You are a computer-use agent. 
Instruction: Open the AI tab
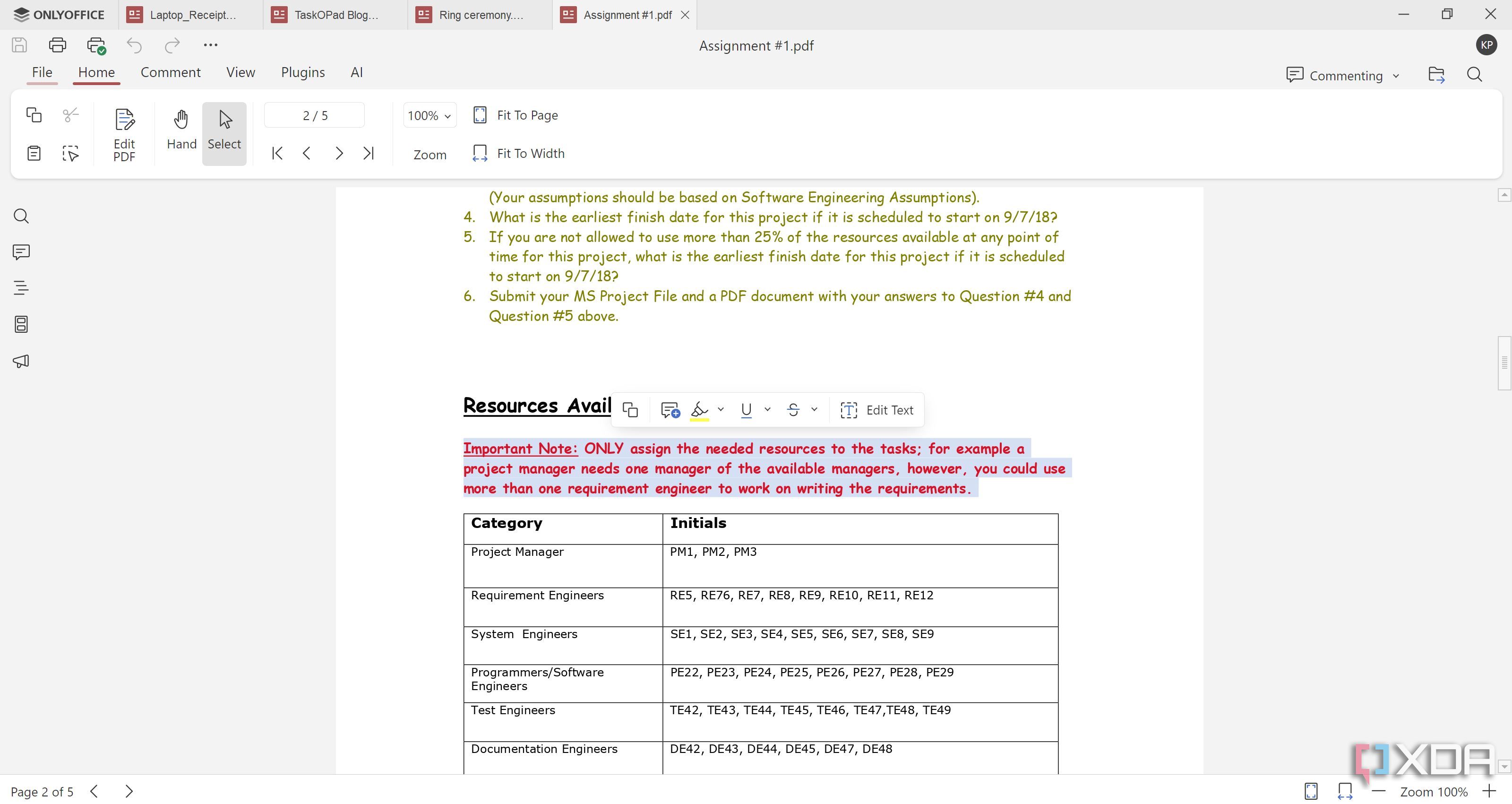click(x=356, y=72)
